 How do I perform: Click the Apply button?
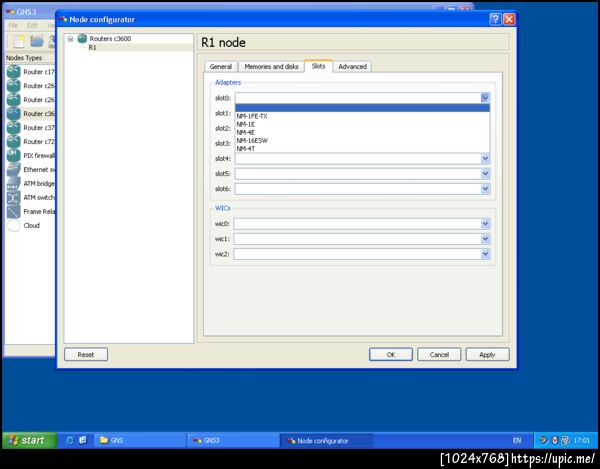[487, 355]
